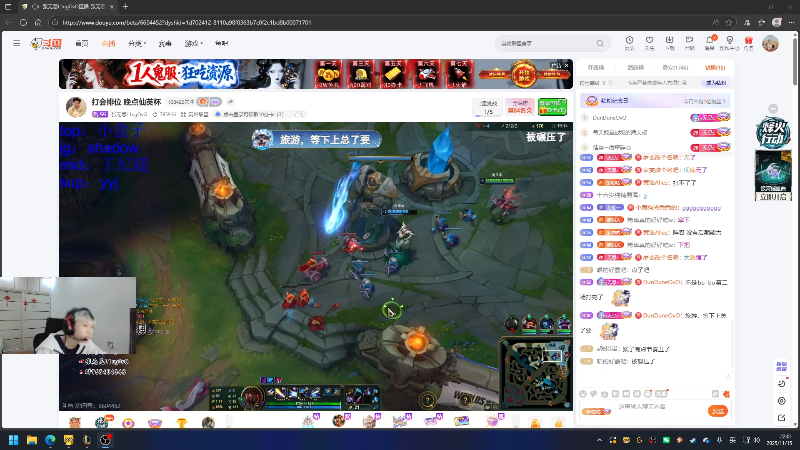Click the orange 发送 send button
This screenshot has height=450, width=800.
[x=718, y=411]
